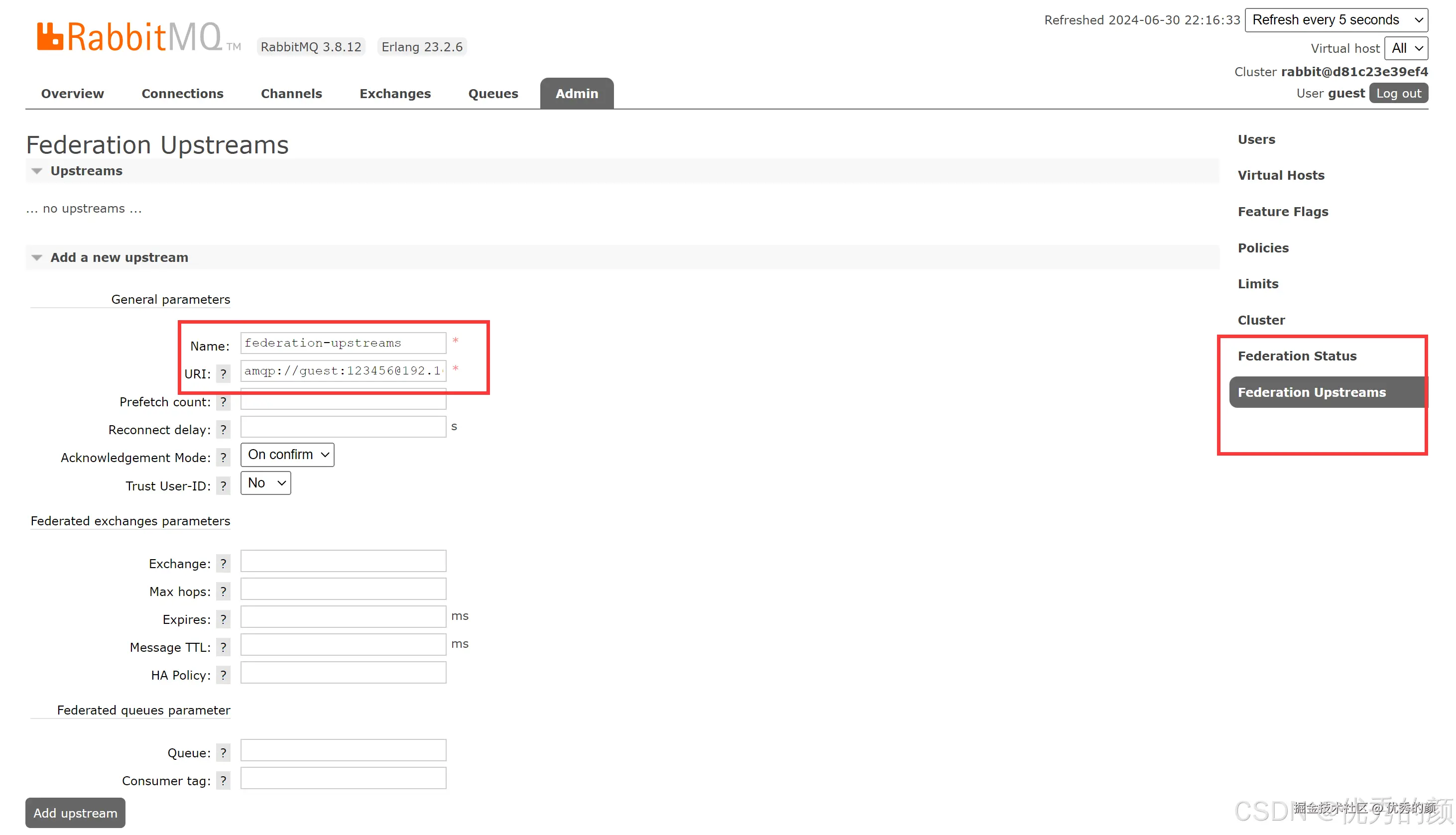Open the Refresh every 5 seconds dropdown
The height and width of the screenshot is (835, 1456).
[x=1335, y=20]
